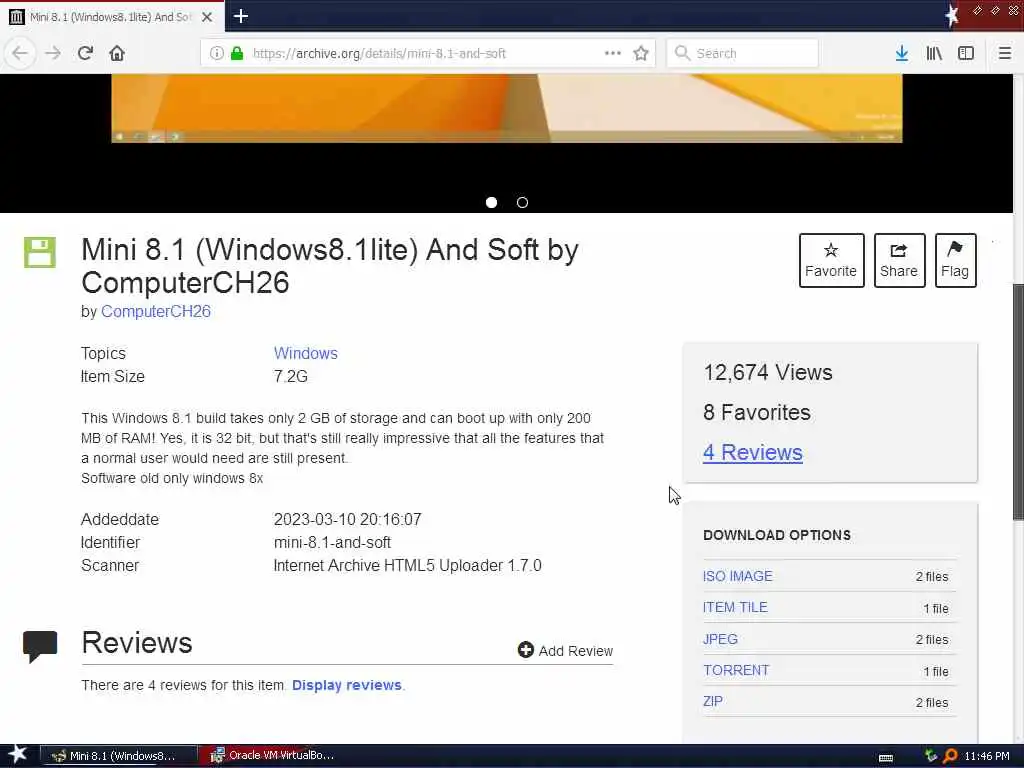Click the Item Size value 7.2G

tap(291, 377)
